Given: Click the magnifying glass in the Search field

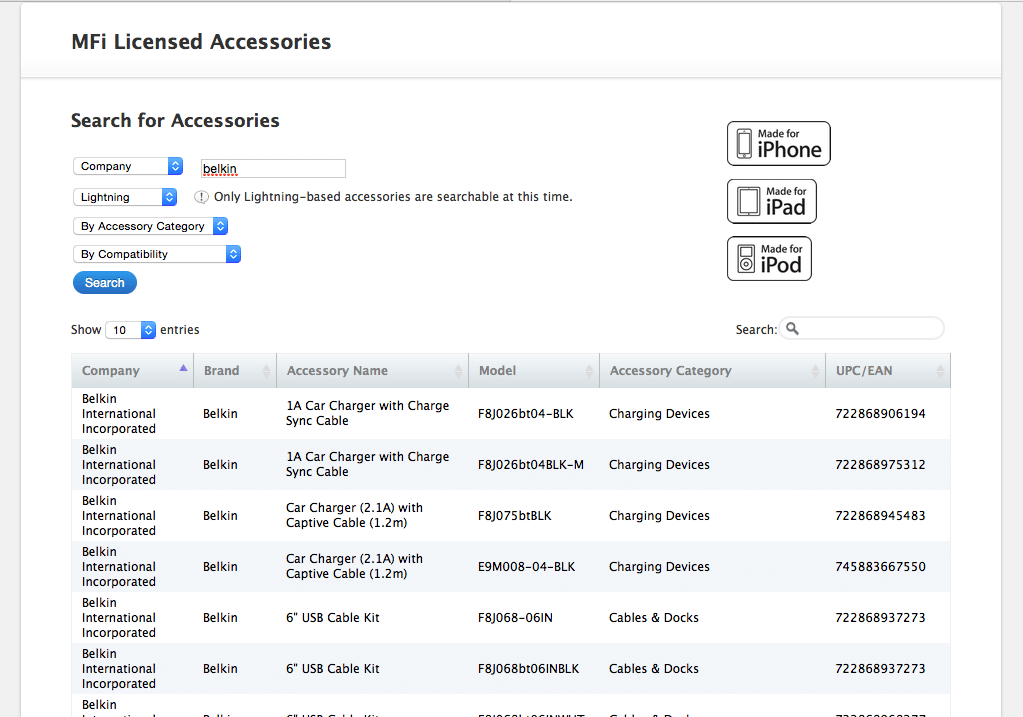Looking at the screenshot, I should pos(791,328).
